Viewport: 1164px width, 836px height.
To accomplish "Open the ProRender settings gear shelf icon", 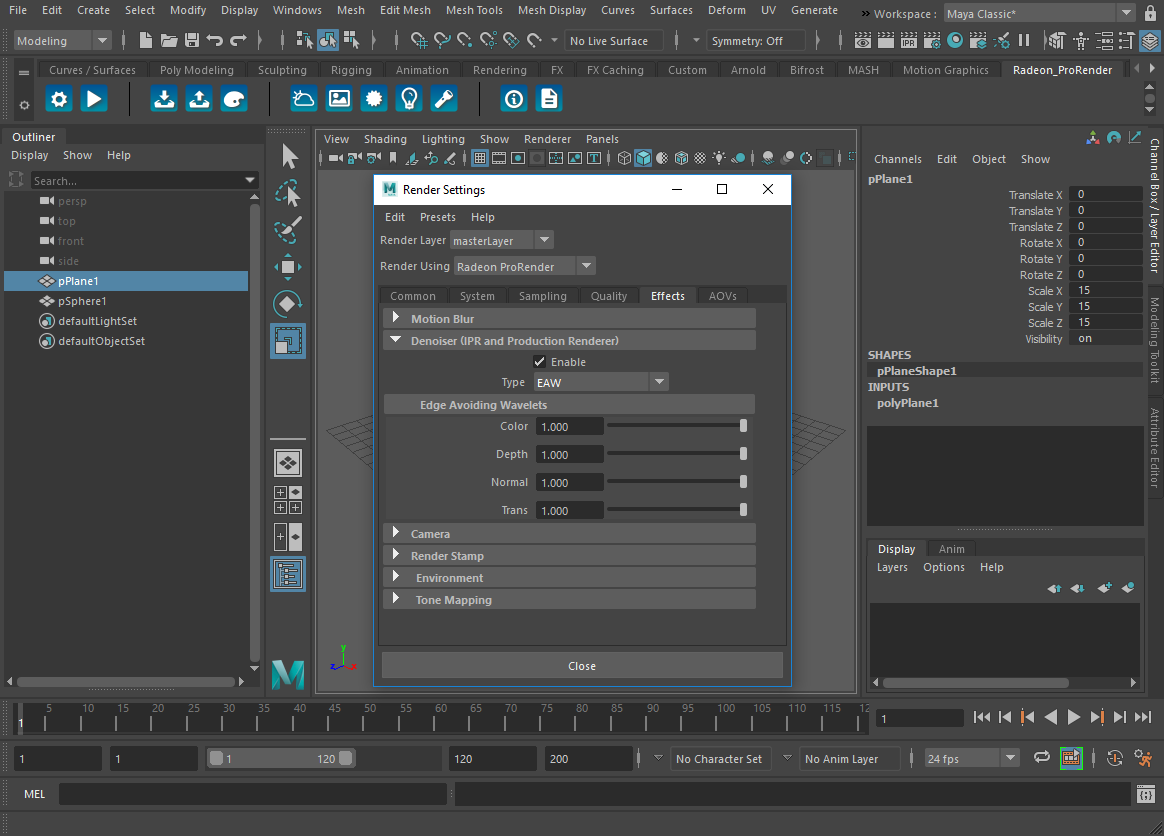I will tap(59, 99).
